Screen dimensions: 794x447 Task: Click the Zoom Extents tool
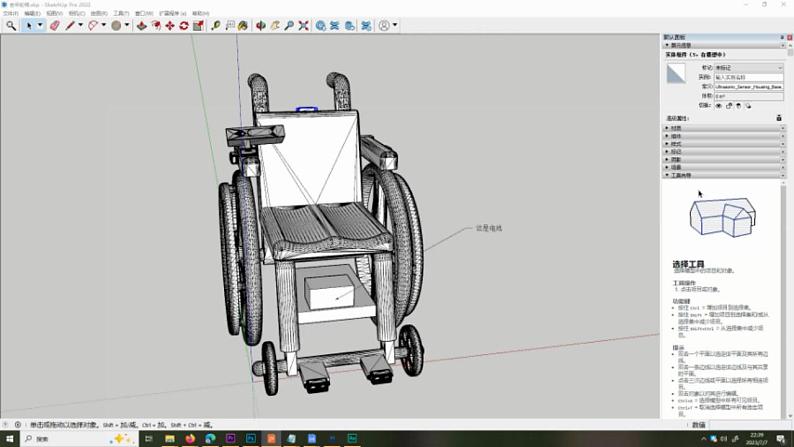point(303,25)
